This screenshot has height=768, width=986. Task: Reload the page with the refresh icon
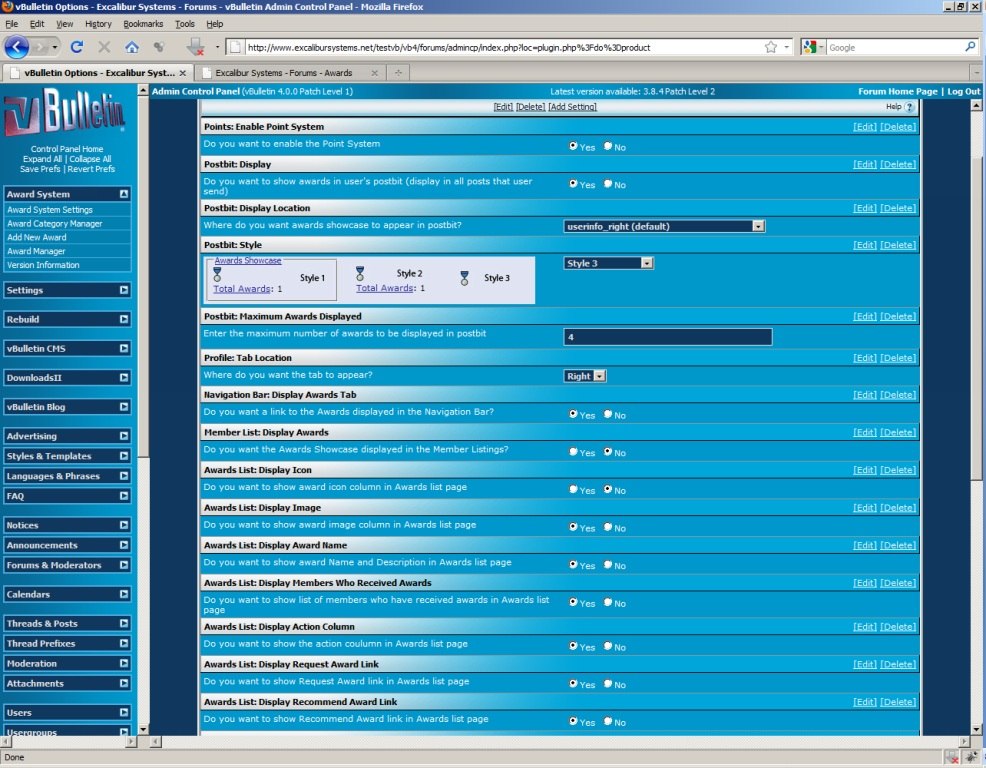(77, 47)
